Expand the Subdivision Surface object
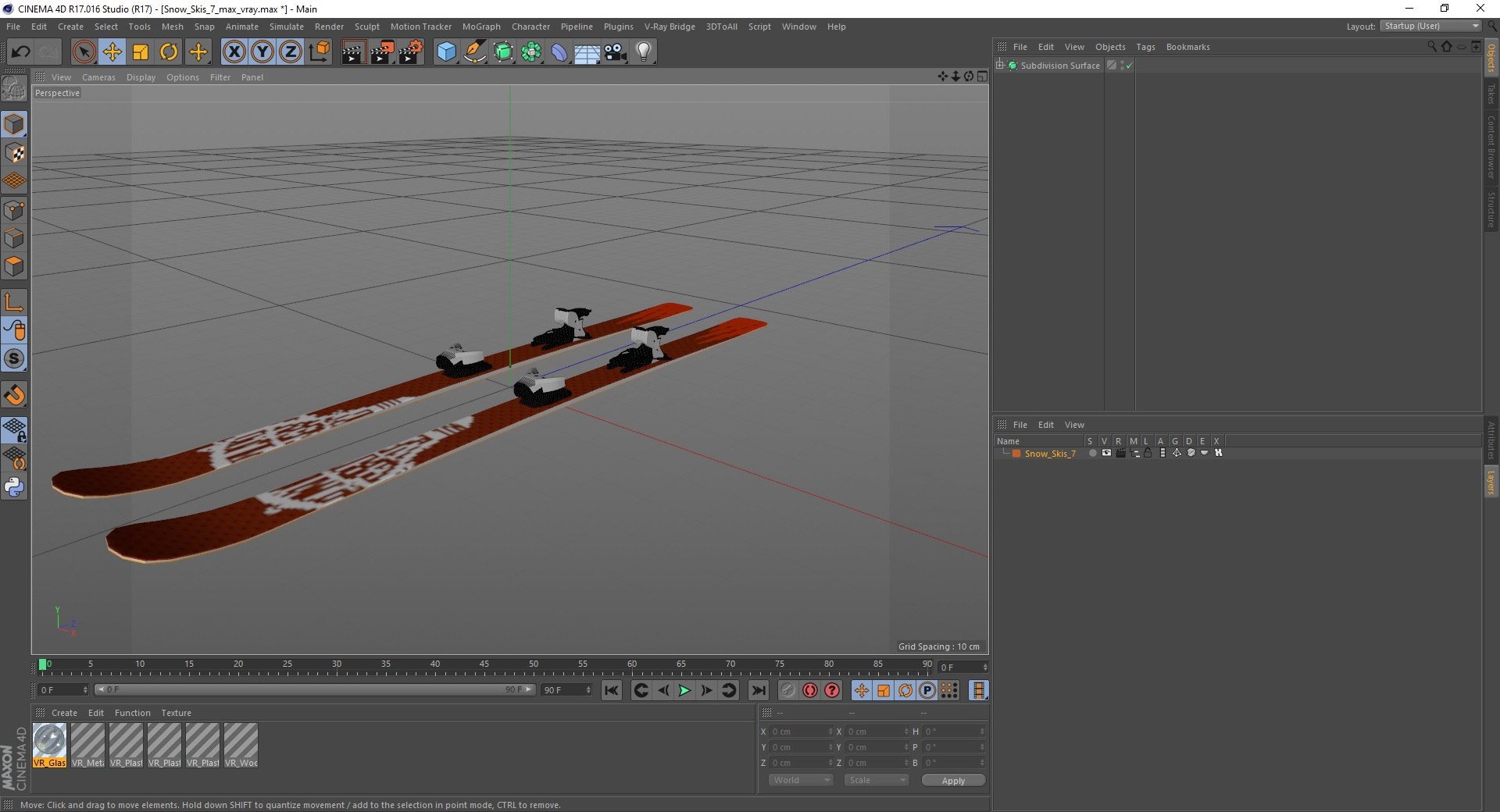1500x812 pixels. pos(1000,65)
